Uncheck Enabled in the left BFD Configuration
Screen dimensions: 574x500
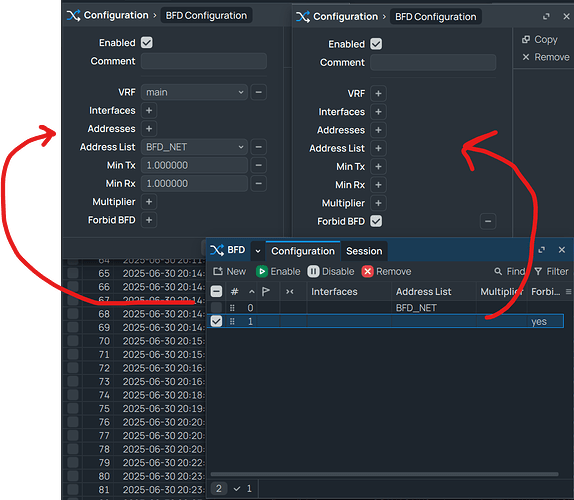(x=147, y=42)
